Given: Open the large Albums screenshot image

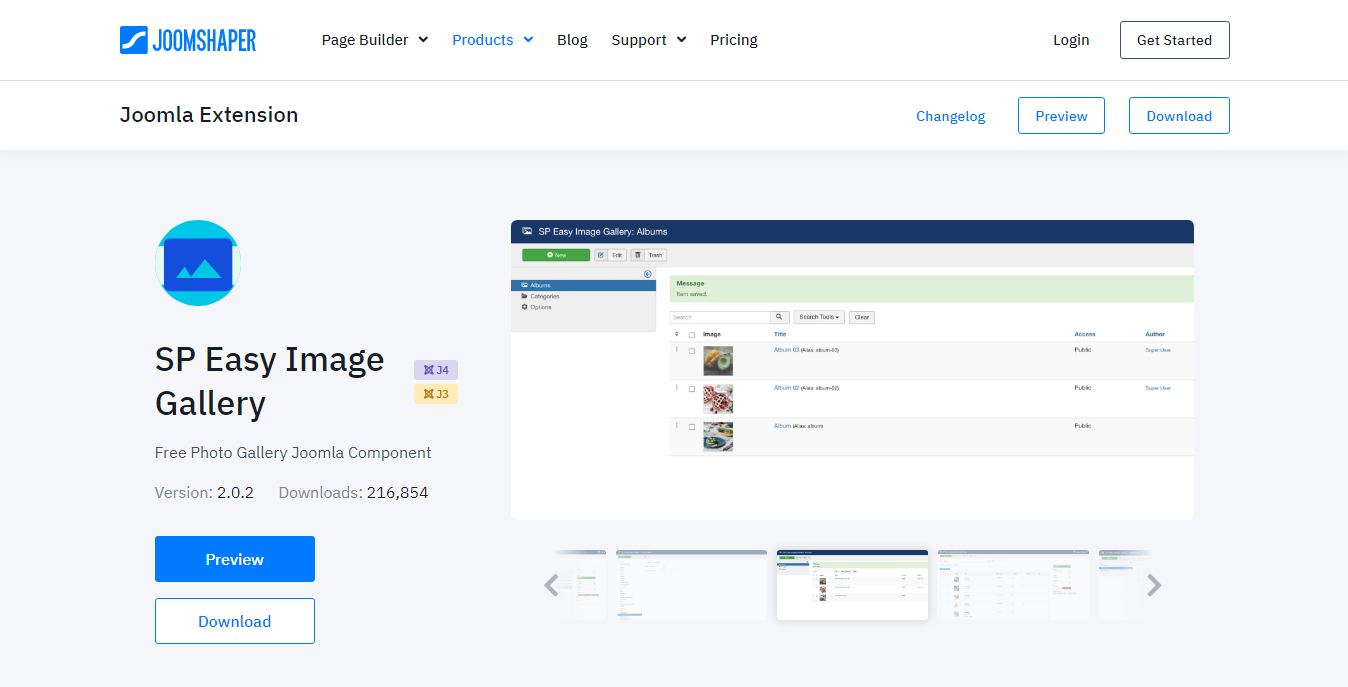Looking at the screenshot, I should coord(852,370).
